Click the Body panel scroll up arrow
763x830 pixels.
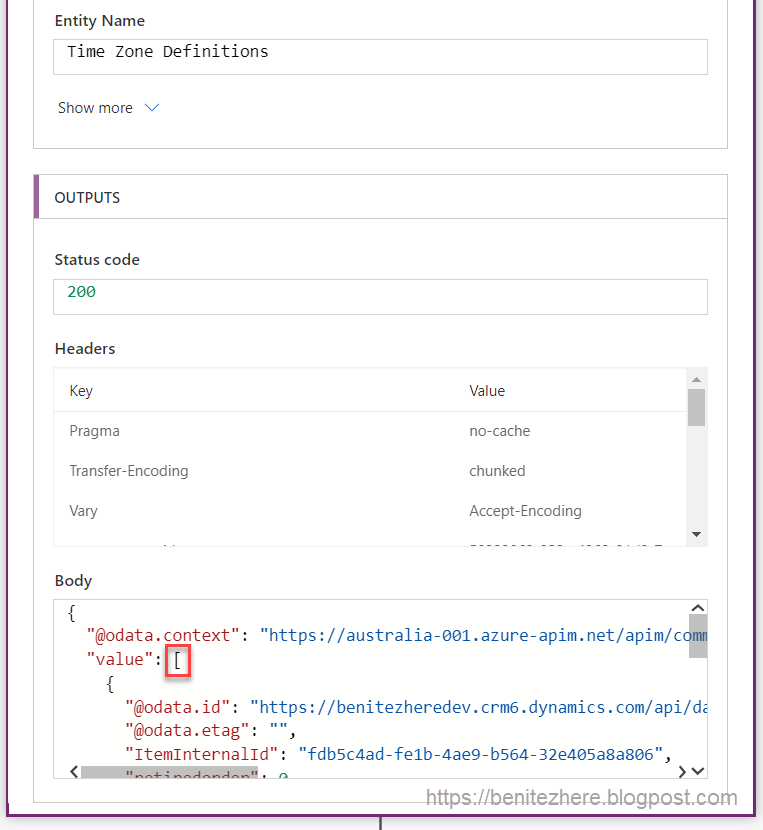tap(698, 609)
